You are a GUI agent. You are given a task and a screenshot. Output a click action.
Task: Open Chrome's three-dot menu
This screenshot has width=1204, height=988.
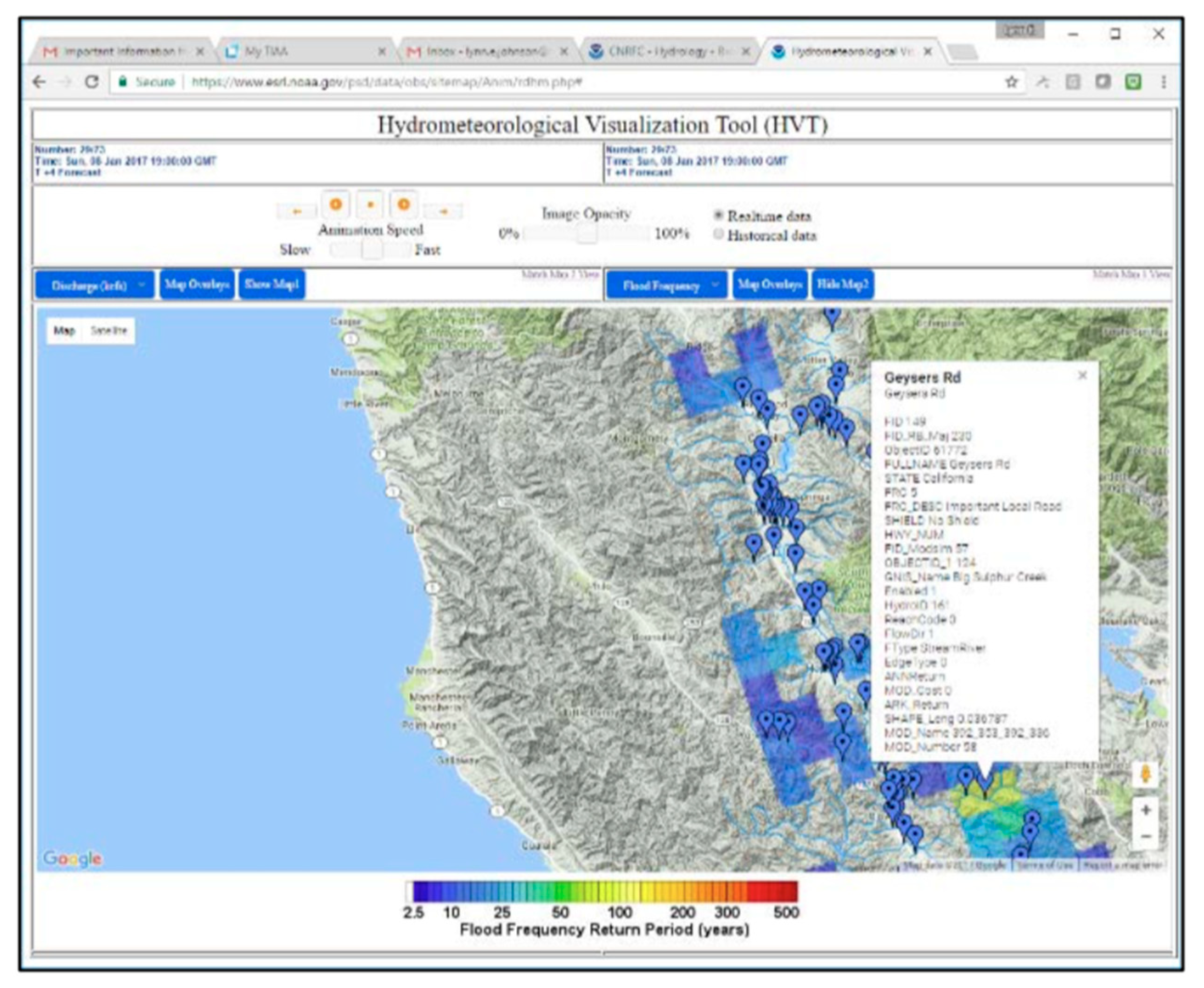tap(1163, 82)
